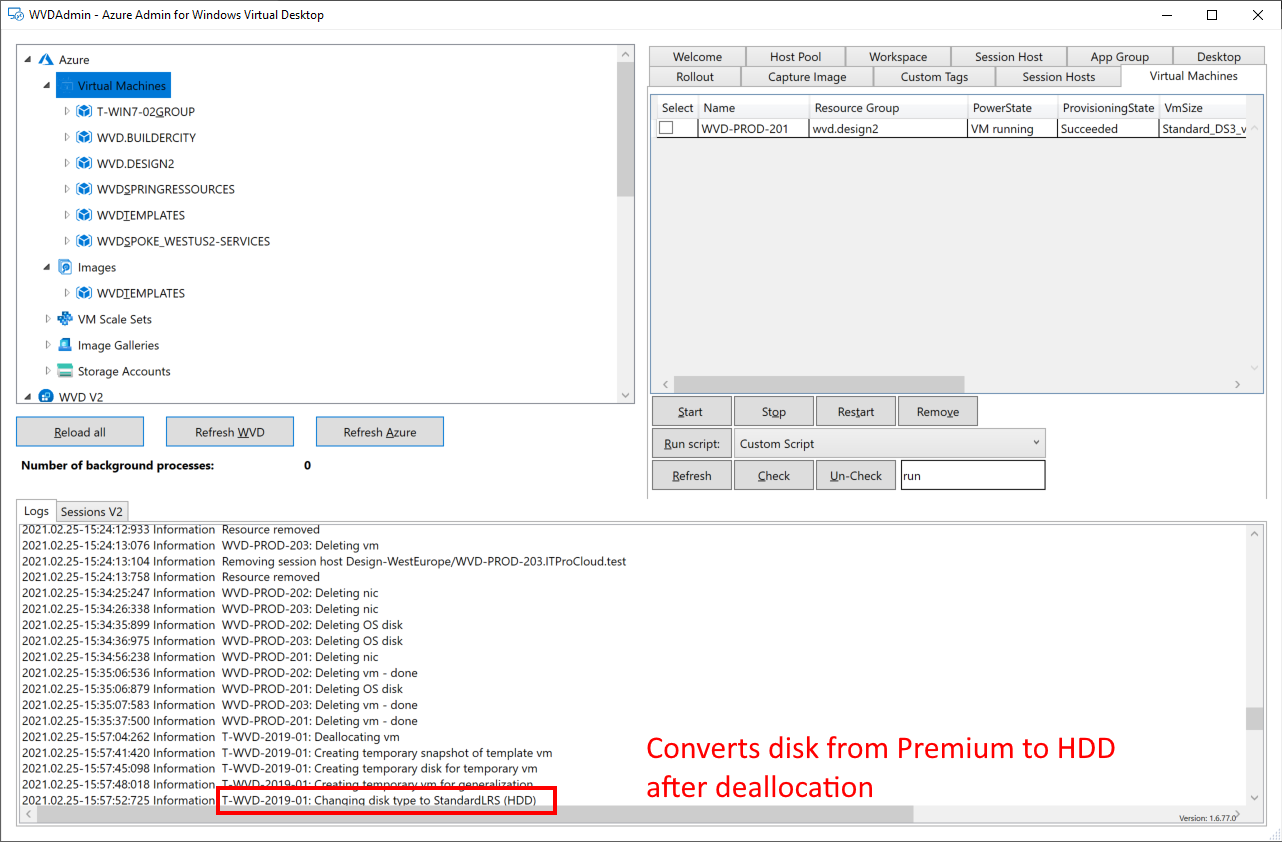The width and height of the screenshot is (1282, 842).
Task: Expand the WVD.DESIGN2 node
Action: 66,164
